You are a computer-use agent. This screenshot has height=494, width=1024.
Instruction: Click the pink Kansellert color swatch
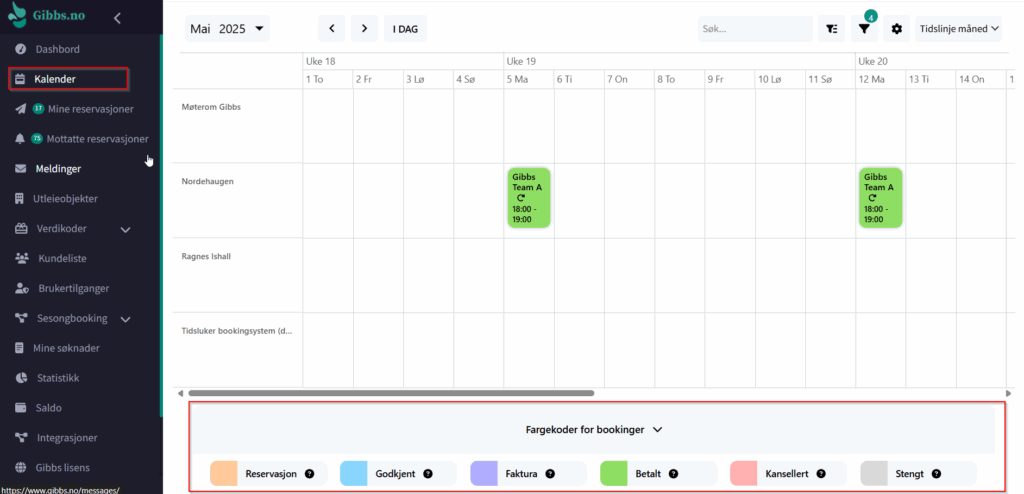click(743, 473)
